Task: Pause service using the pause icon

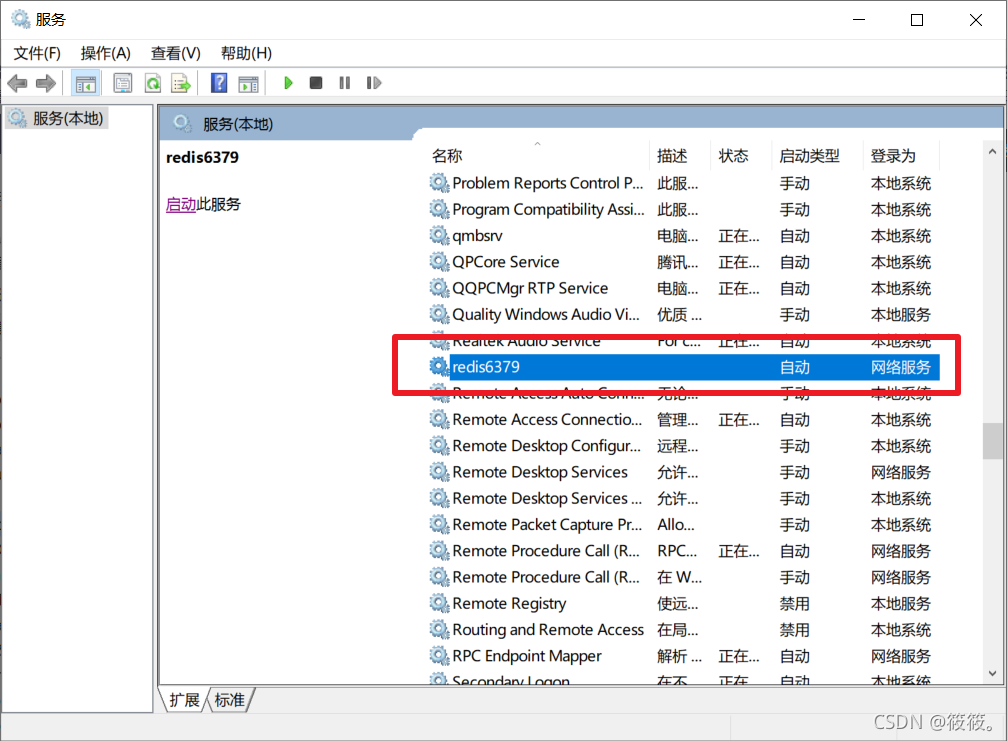Action: [345, 83]
